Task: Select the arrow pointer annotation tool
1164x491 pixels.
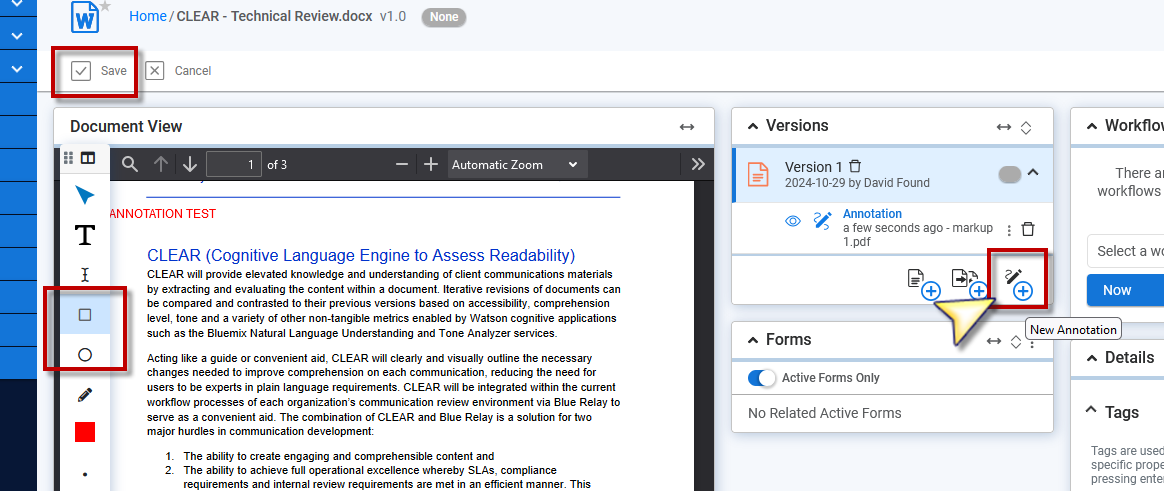Action: click(85, 196)
